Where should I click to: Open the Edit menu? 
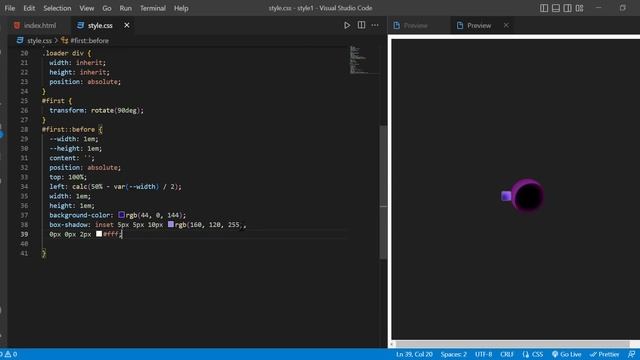(x=29, y=8)
